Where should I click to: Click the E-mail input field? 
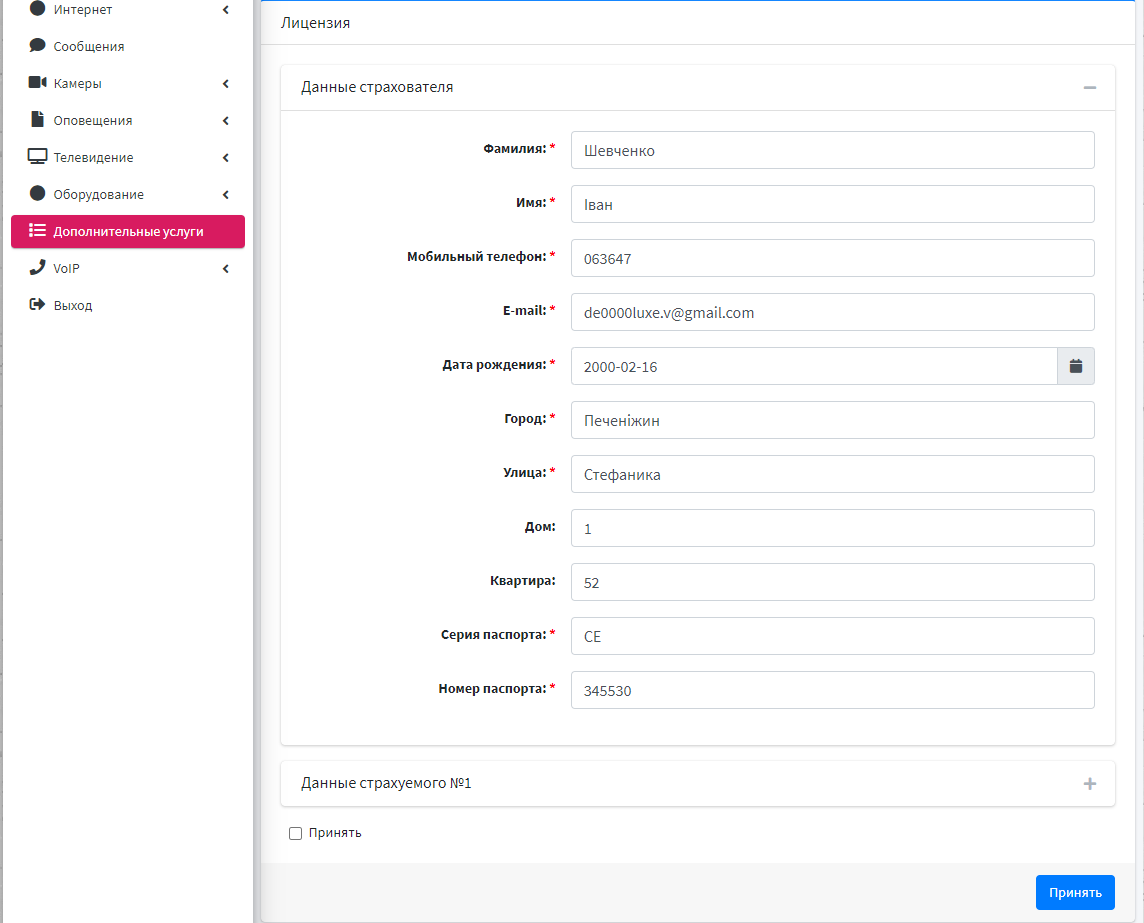pyautogui.click(x=832, y=312)
